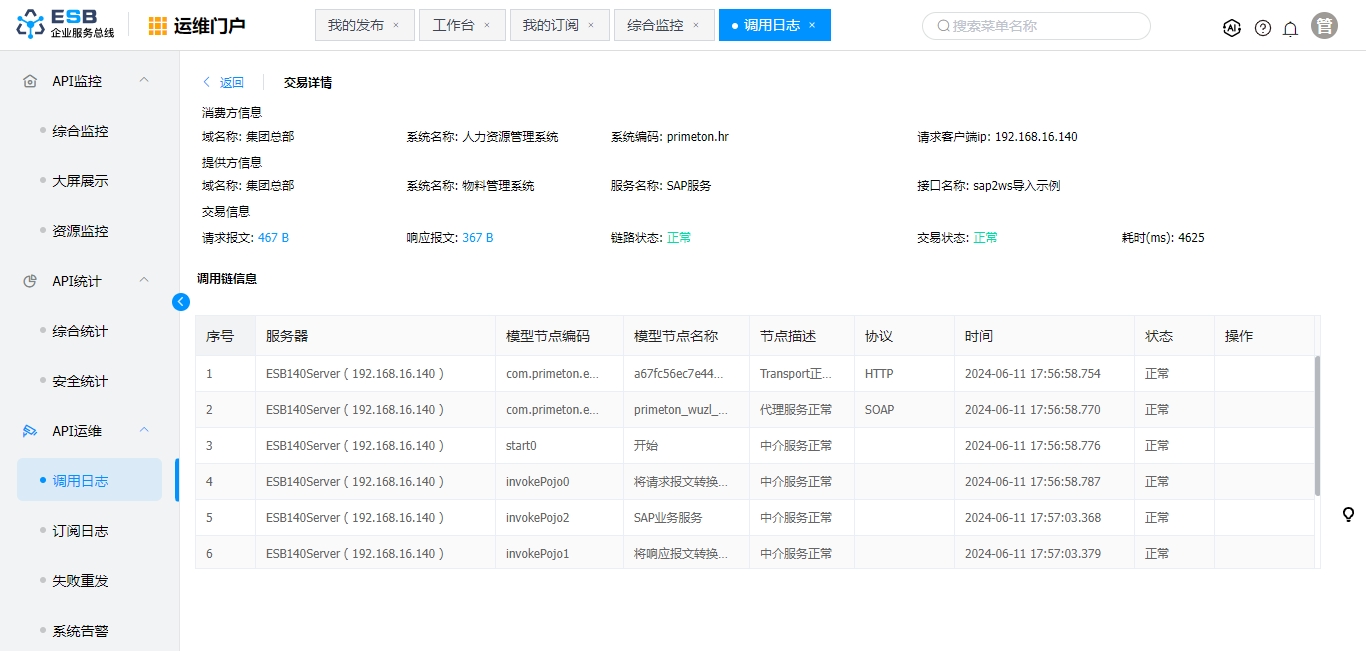Open the 367 B response message link

(x=477, y=238)
